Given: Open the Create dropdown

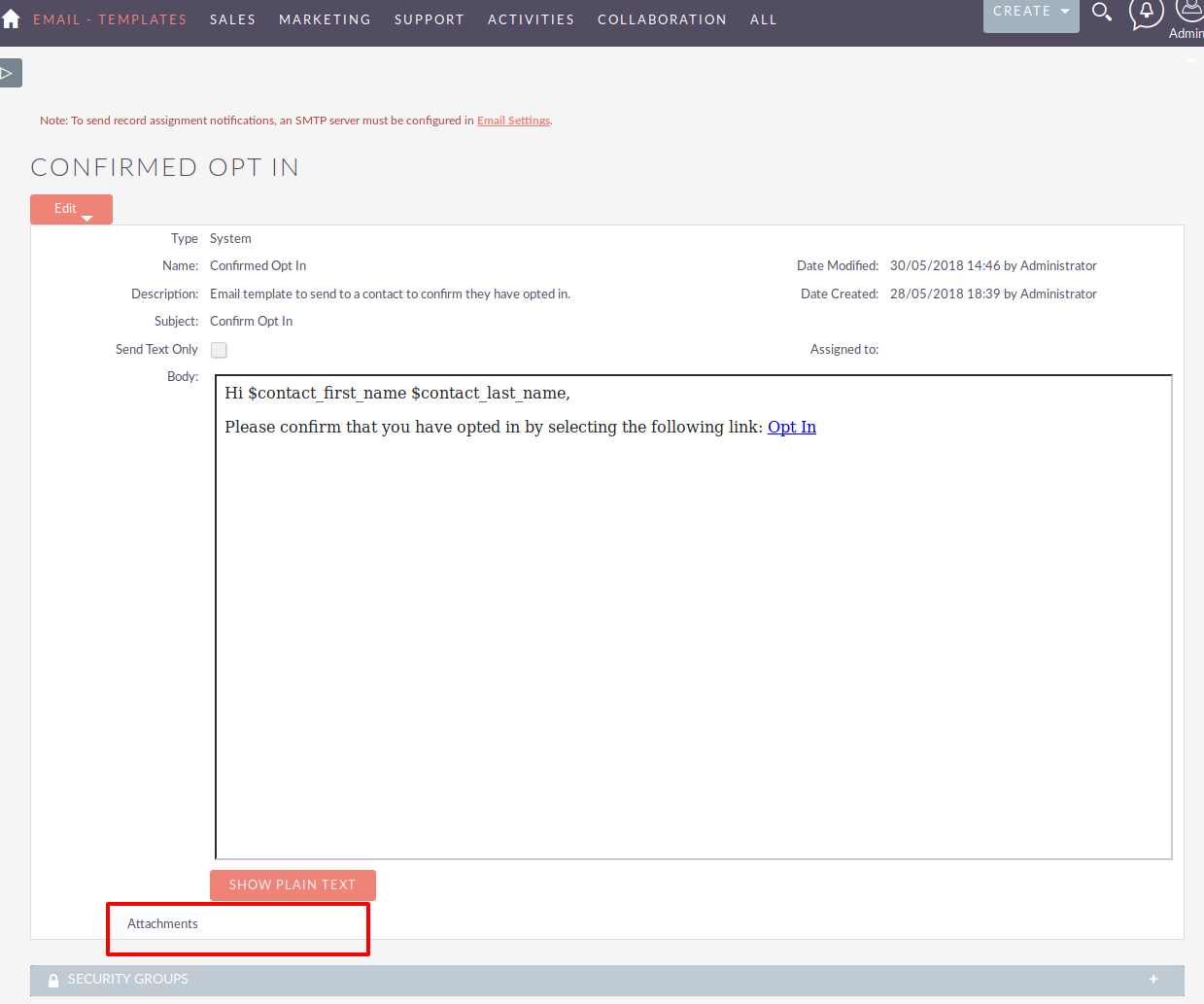Looking at the screenshot, I should pos(1031,12).
